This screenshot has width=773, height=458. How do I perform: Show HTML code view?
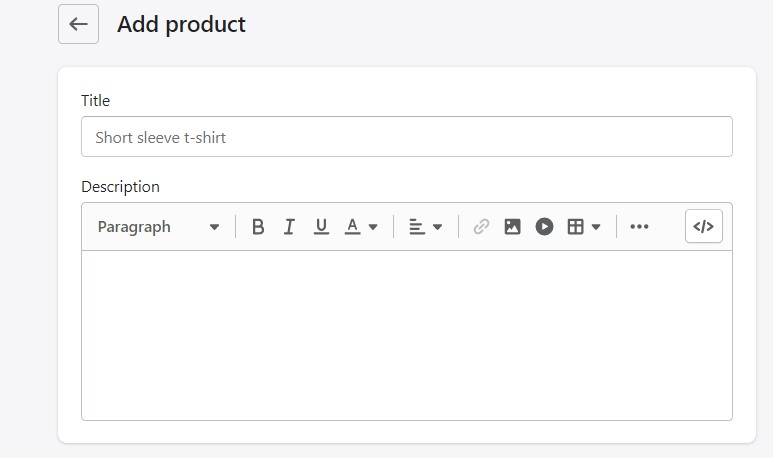(x=703, y=226)
